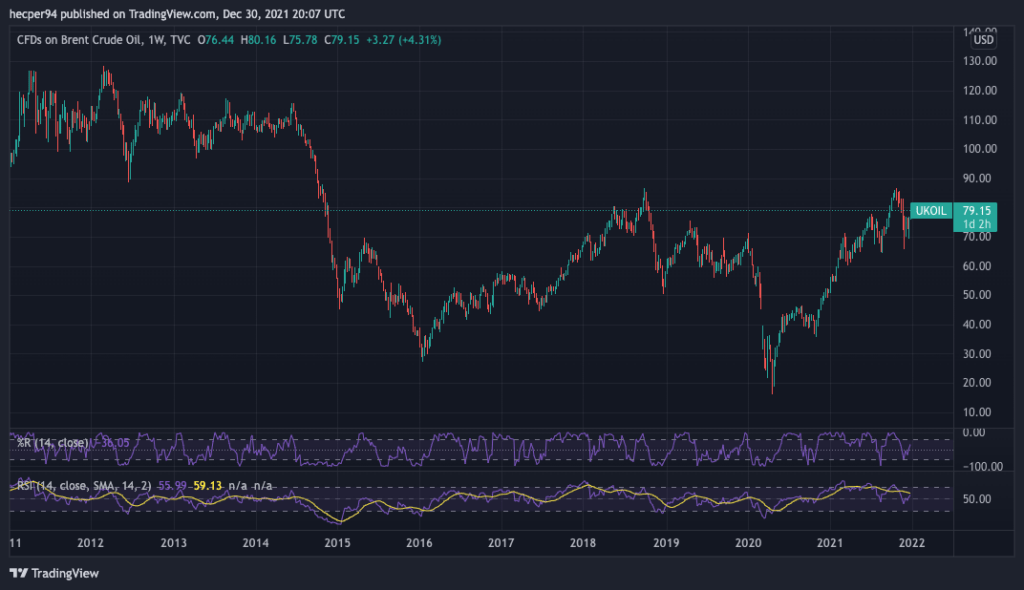
Task: Click the 100.00 price axis label
Action: [x=980, y=148]
